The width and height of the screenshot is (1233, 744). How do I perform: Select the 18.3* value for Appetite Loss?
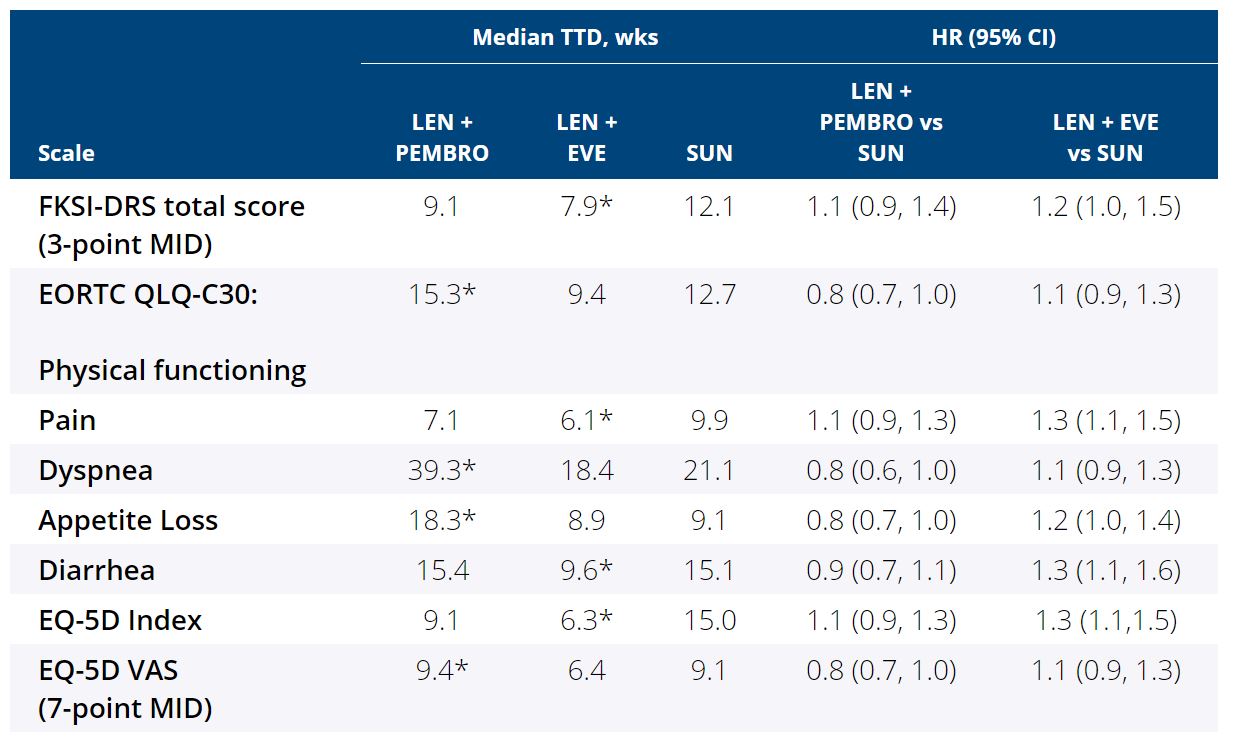point(441,520)
